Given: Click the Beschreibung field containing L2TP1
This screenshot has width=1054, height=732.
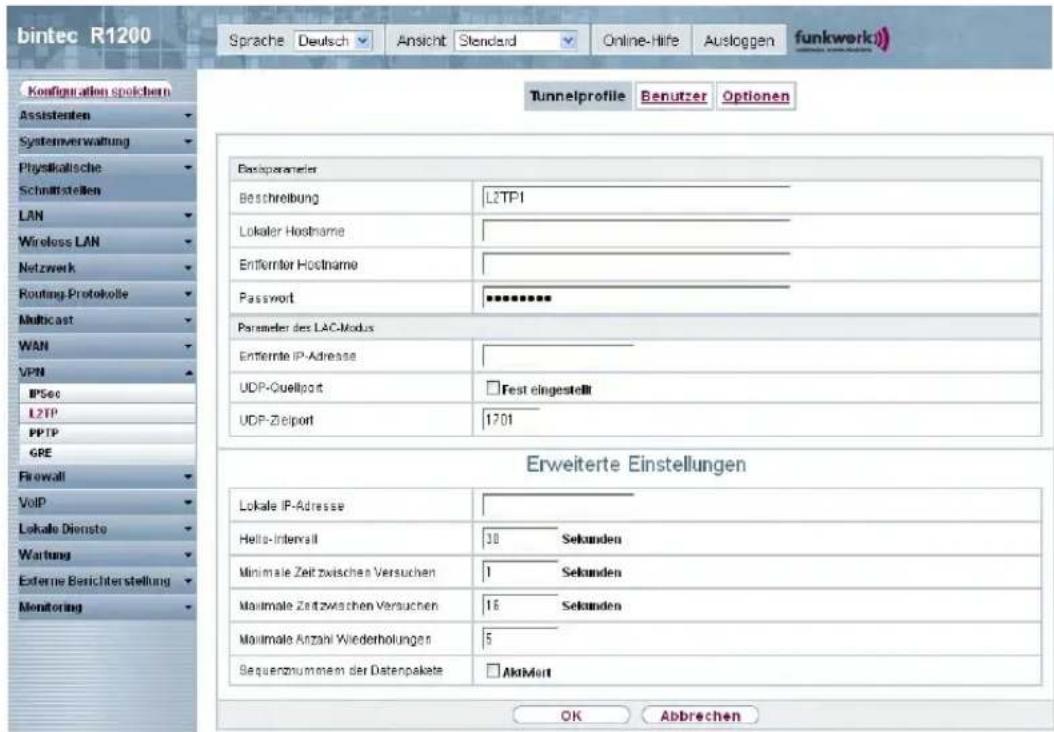Looking at the screenshot, I should click(636, 198).
